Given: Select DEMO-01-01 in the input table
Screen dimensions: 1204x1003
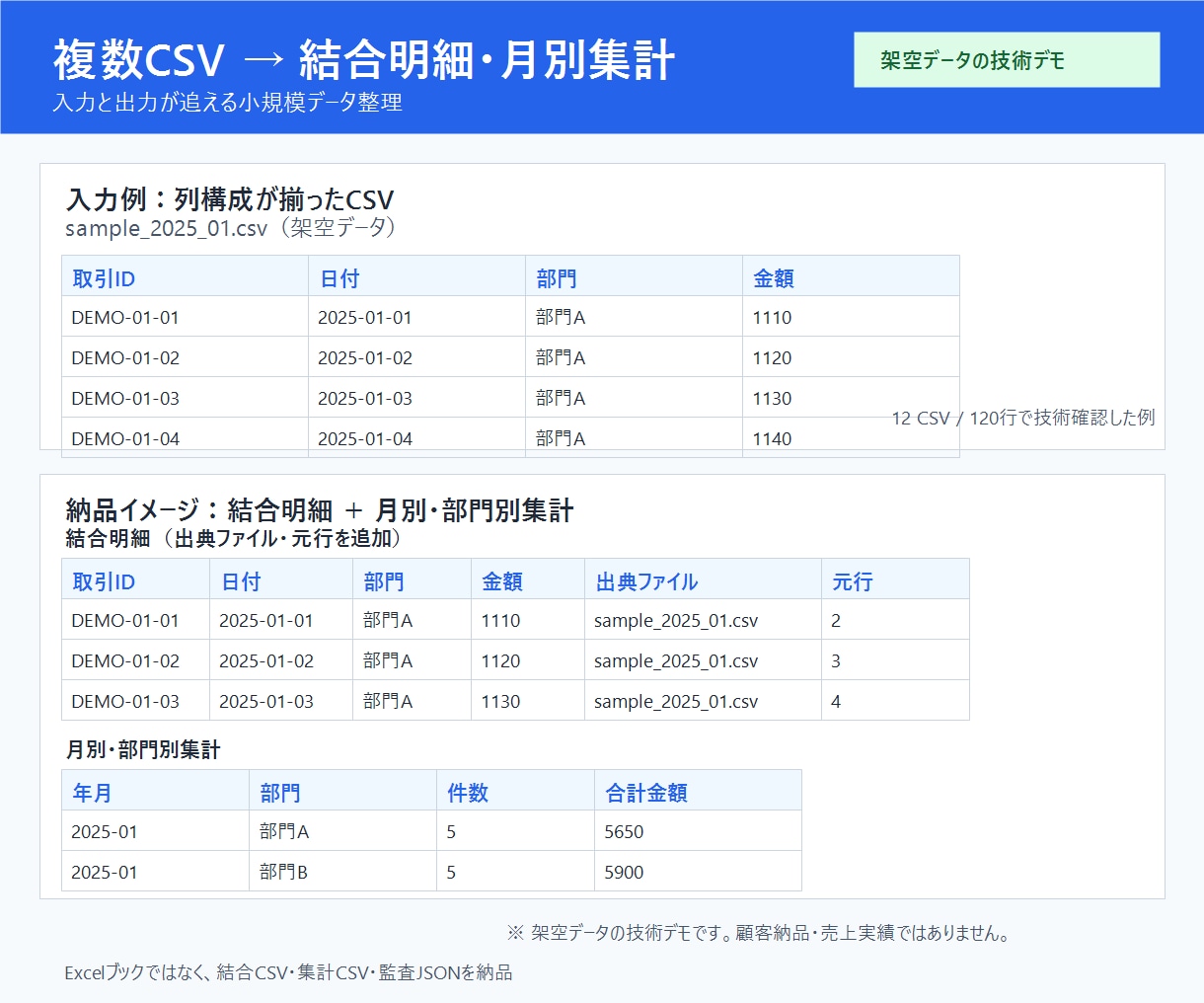Looking at the screenshot, I should (125, 318).
